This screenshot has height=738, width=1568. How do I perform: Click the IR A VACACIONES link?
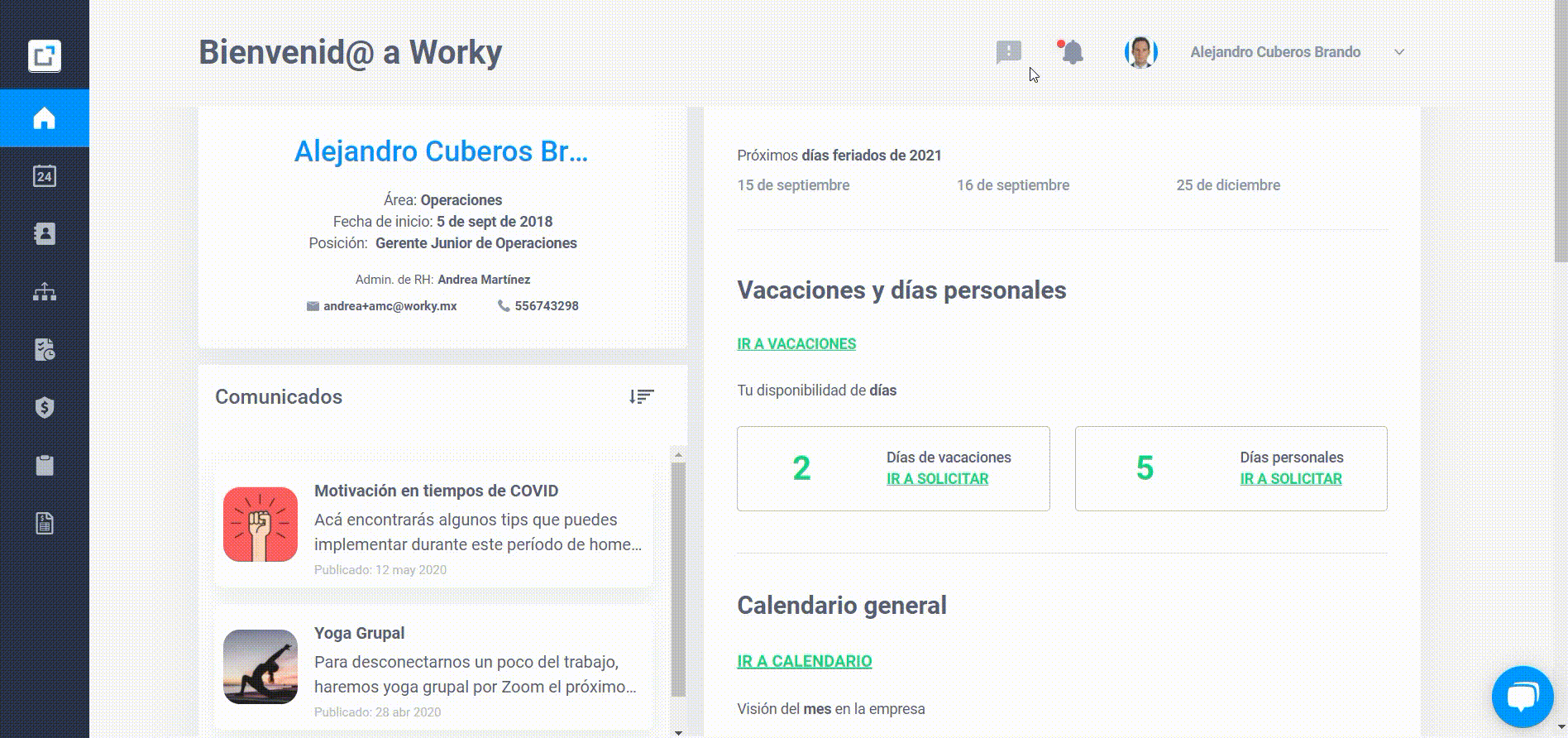pos(796,344)
